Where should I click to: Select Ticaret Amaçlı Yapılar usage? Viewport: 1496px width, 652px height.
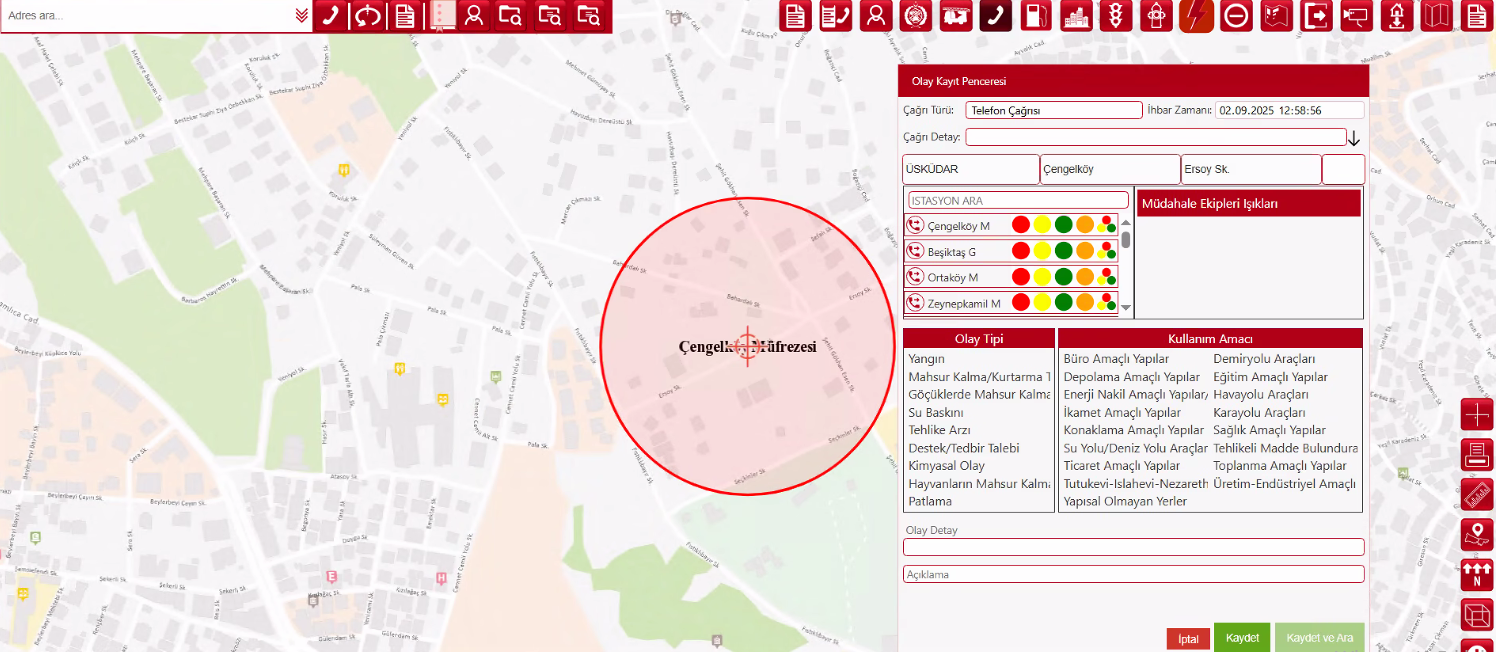(x=1122, y=466)
